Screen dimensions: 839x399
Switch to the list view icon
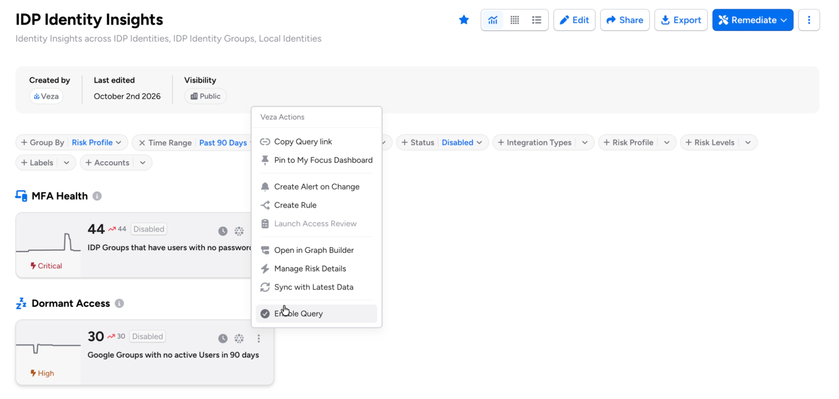click(x=537, y=20)
